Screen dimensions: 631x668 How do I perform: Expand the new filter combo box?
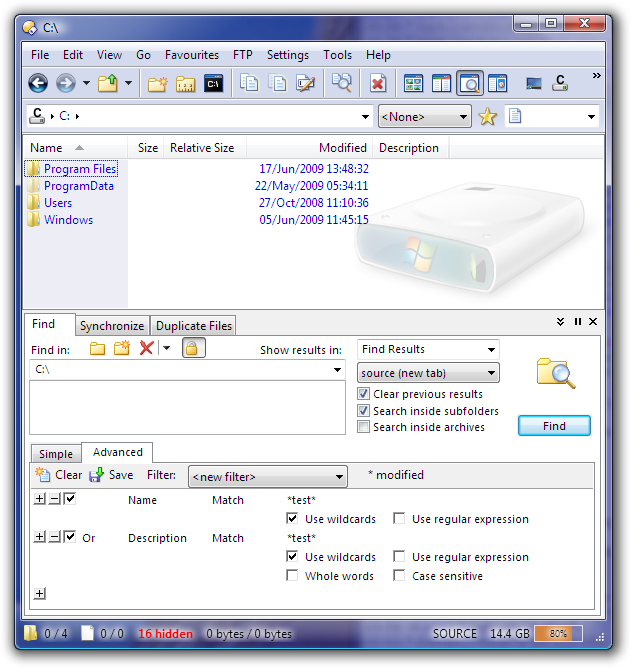click(x=268, y=477)
